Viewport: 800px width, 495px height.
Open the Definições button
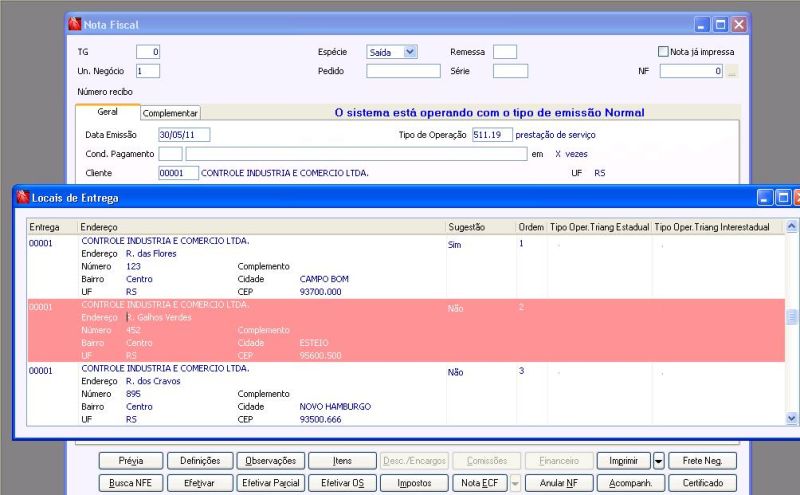click(x=200, y=461)
